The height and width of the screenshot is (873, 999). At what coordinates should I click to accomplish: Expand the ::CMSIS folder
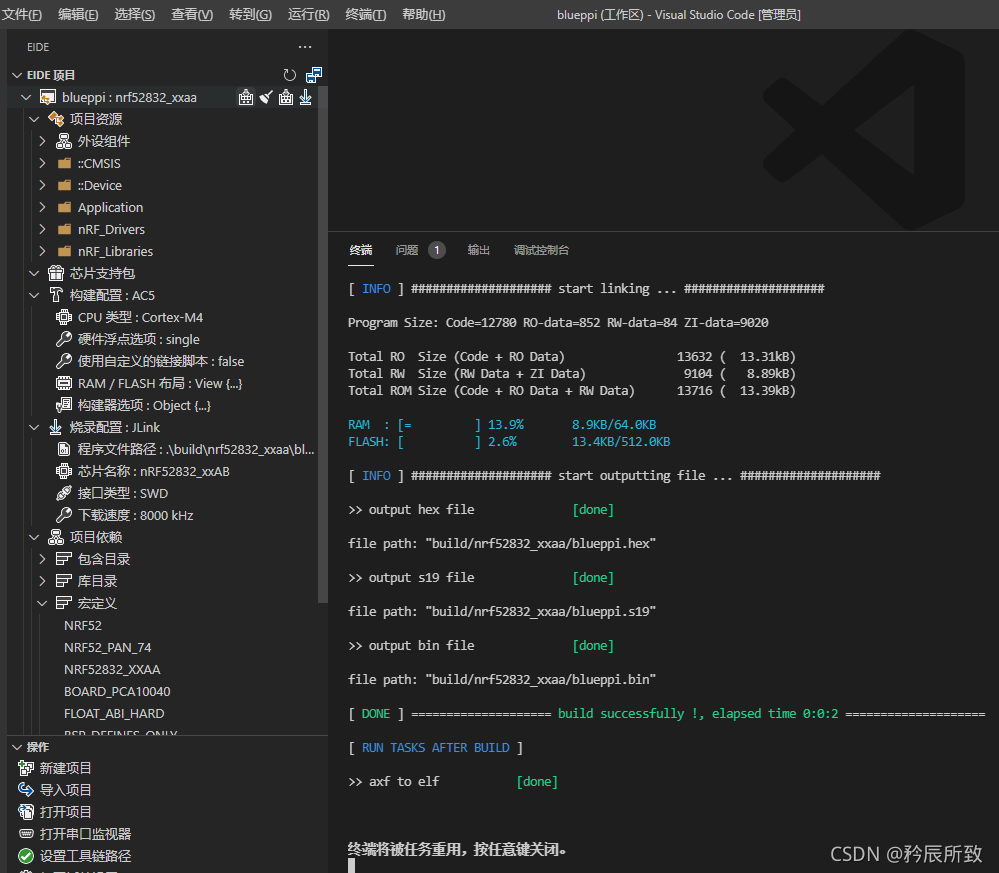coord(43,163)
